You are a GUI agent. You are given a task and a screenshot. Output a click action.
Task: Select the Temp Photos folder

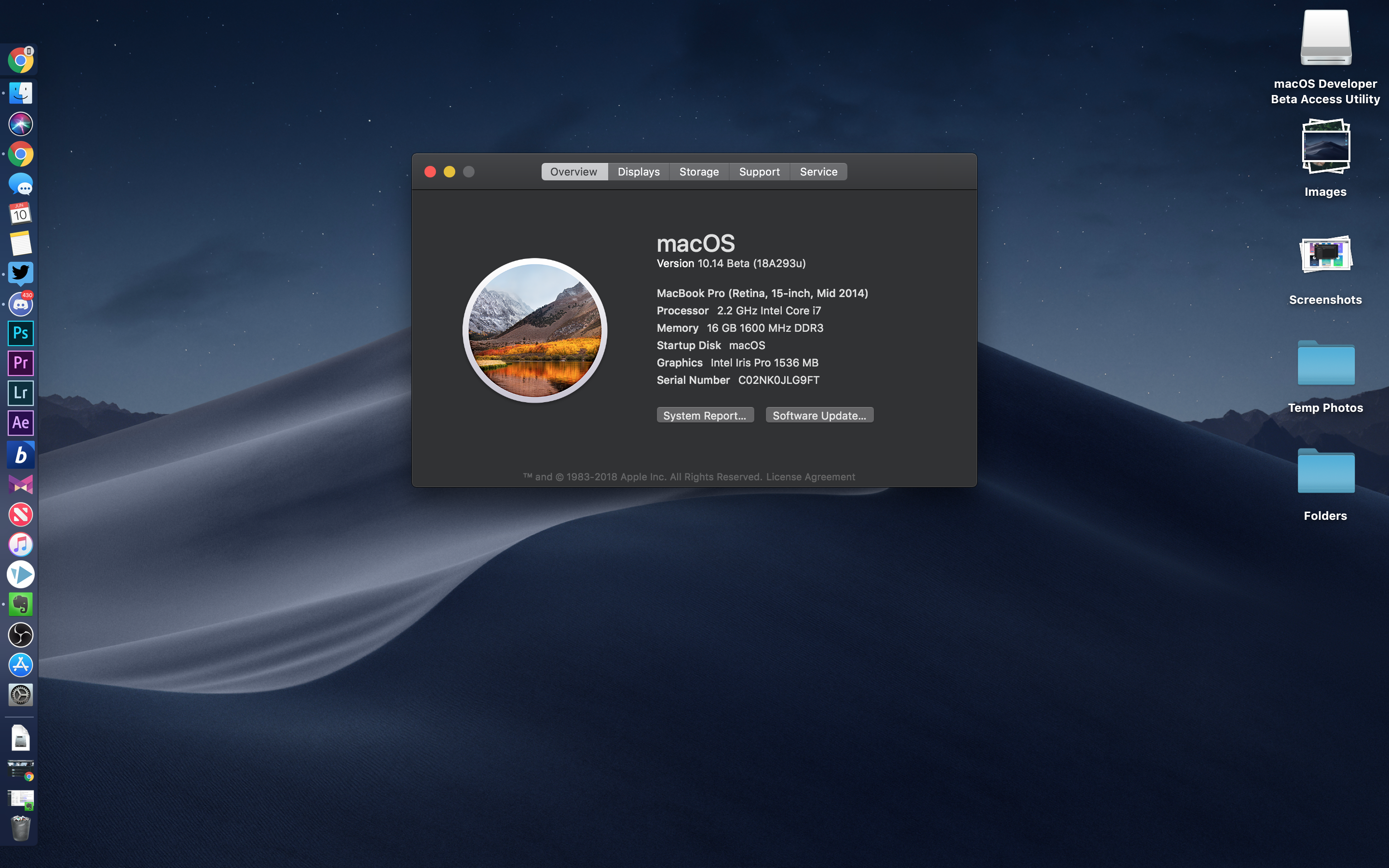click(1325, 364)
